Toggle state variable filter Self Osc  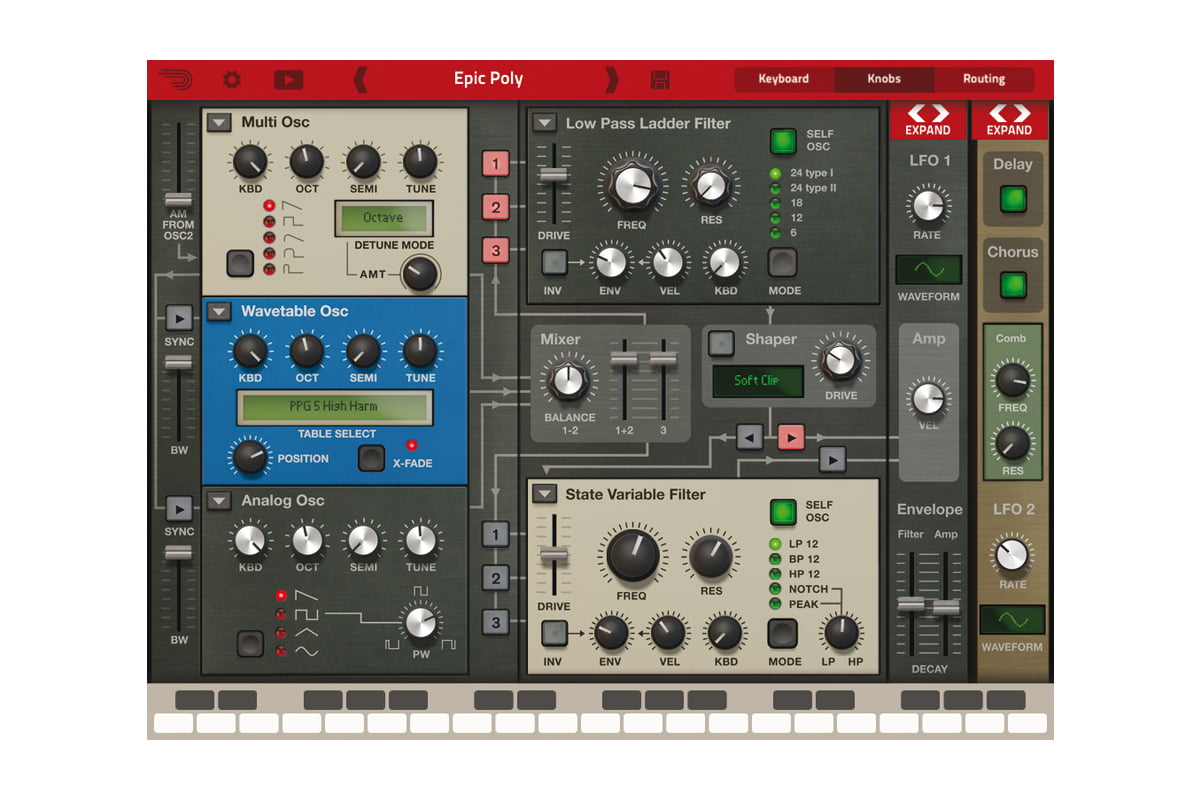pyautogui.click(x=783, y=512)
